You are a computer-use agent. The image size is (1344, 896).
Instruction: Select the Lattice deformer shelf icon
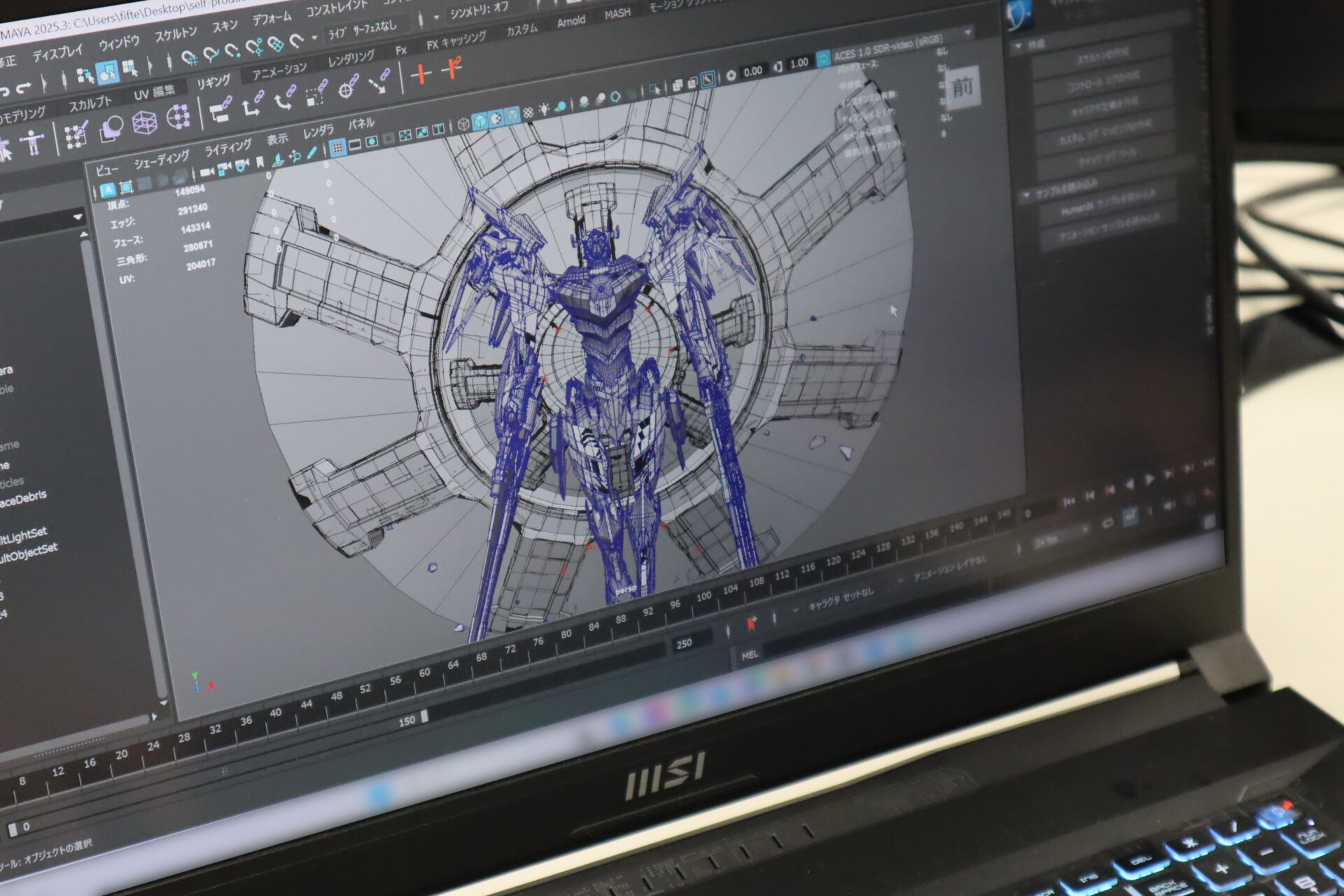[145, 123]
